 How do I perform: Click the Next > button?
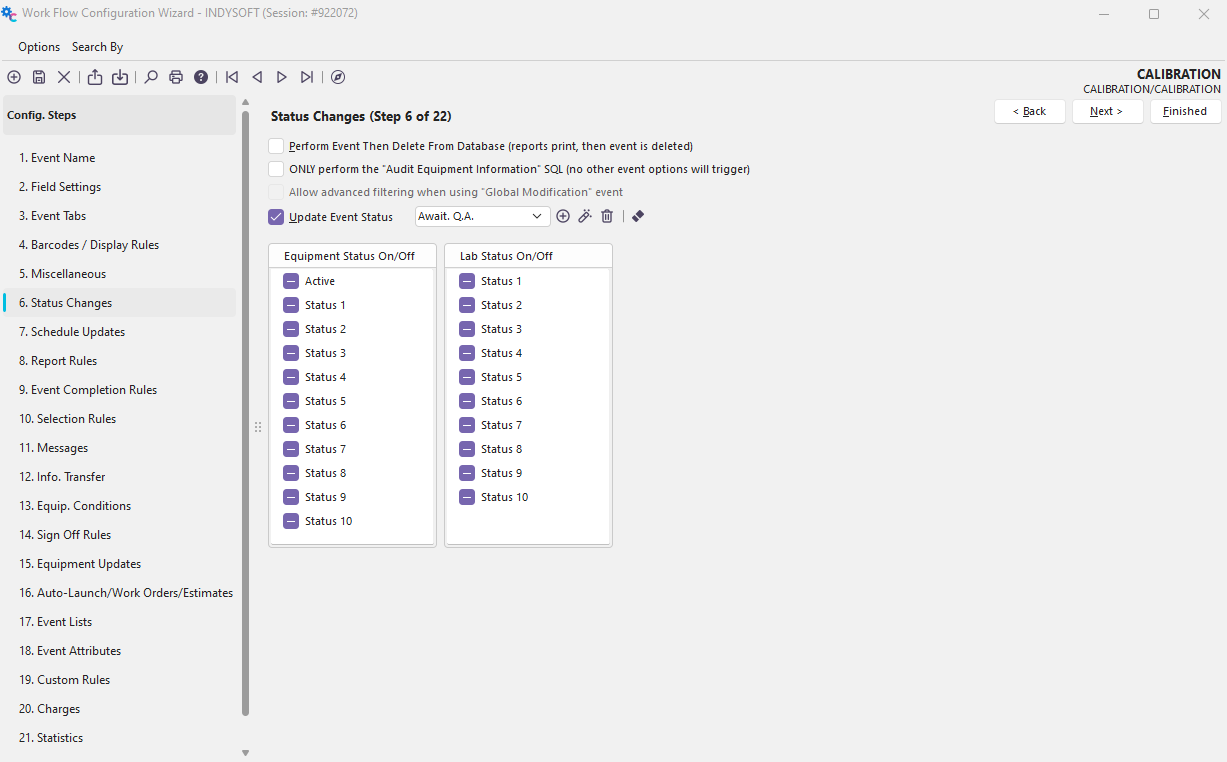(1107, 111)
